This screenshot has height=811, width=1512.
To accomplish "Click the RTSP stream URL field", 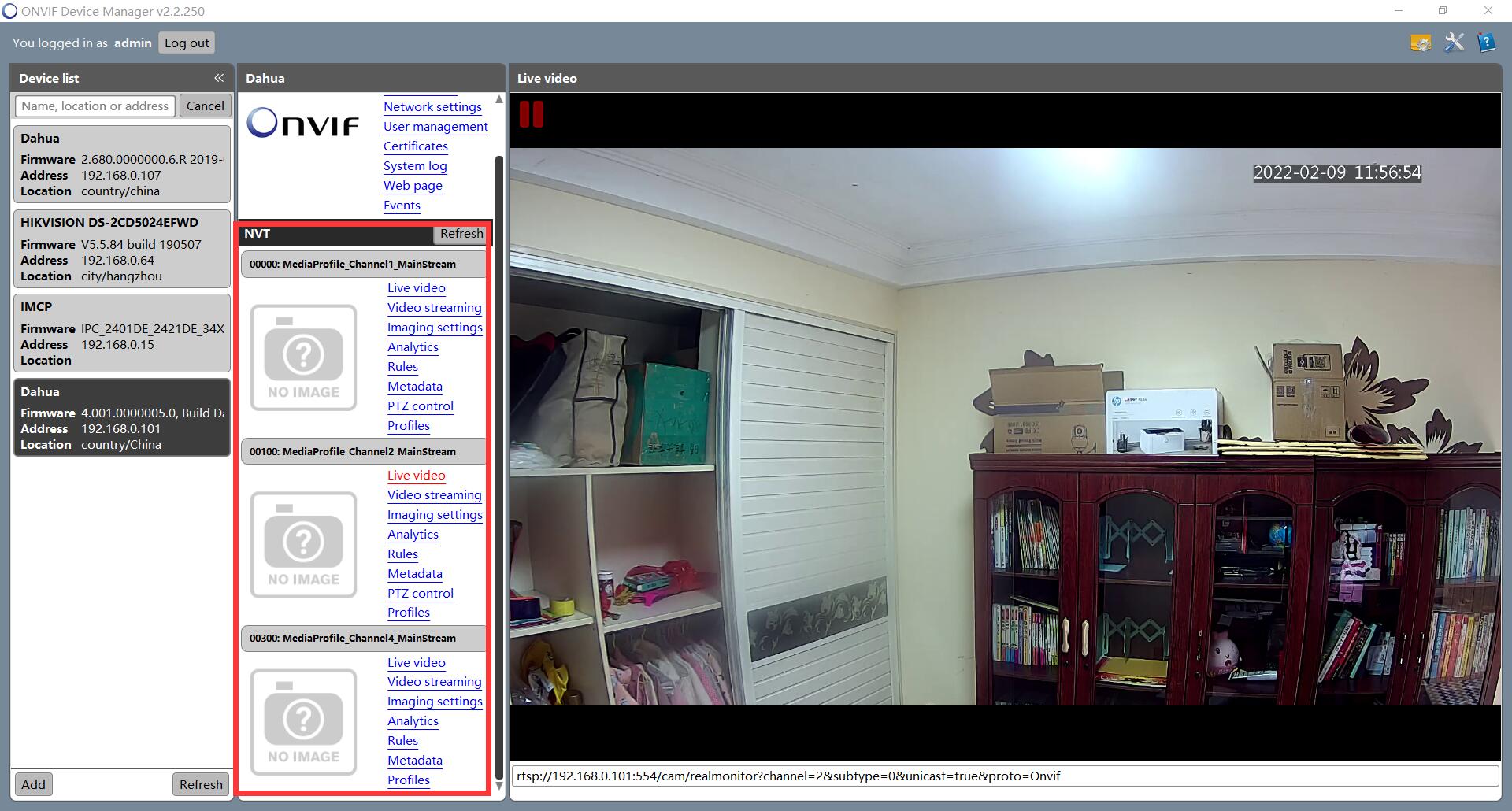I will point(1004,776).
